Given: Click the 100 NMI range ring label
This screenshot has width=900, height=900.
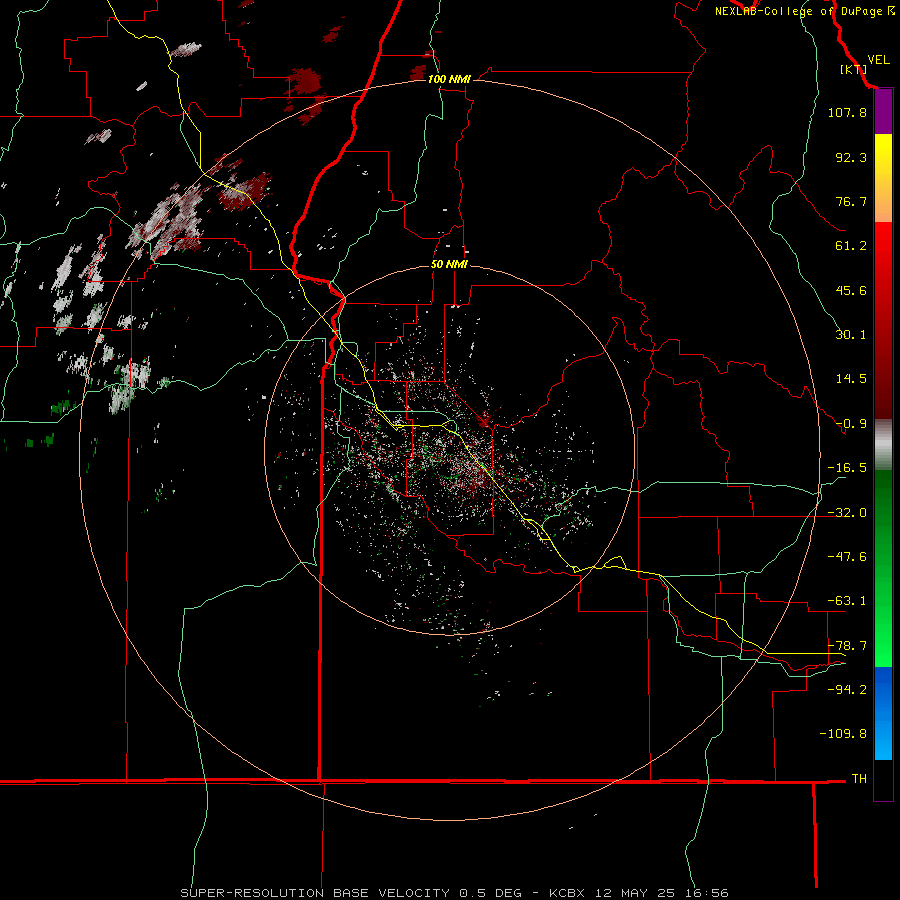Looking at the screenshot, I should pyautogui.click(x=449, y=79).
